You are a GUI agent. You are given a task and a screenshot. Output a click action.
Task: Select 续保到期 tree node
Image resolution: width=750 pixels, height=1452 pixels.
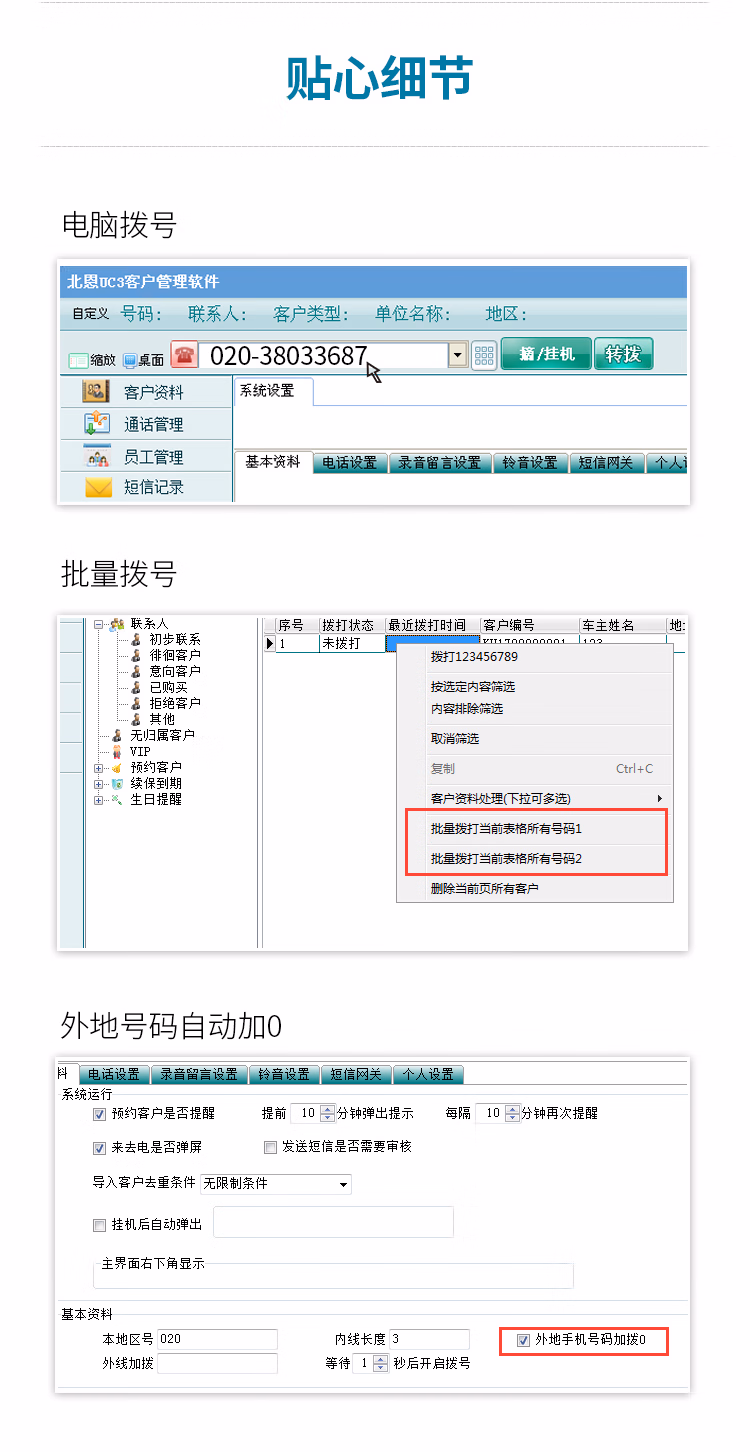point(155,783)
